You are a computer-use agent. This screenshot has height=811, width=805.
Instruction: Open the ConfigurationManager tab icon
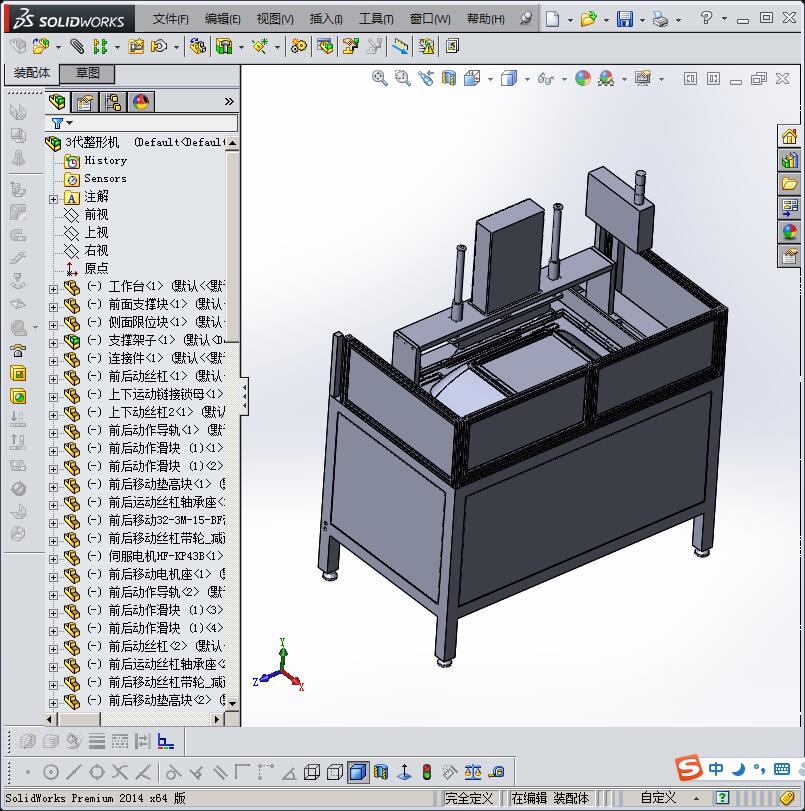tap(113, 102)
